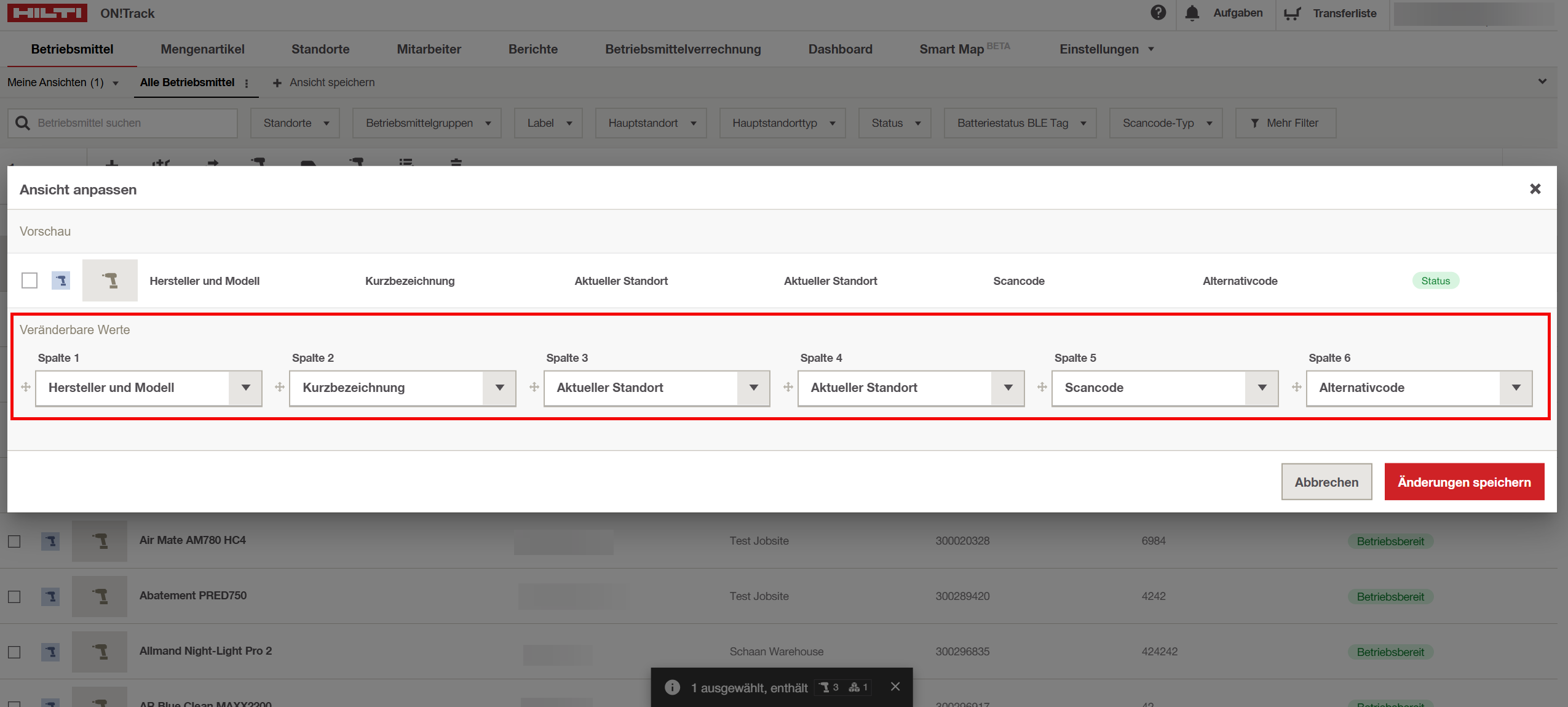Image resolution: width=1568 pixels, height=707 pixels.
Task: Select the Air Mate AM780 HC4 checkbox
Action: (x=14, y=541)
